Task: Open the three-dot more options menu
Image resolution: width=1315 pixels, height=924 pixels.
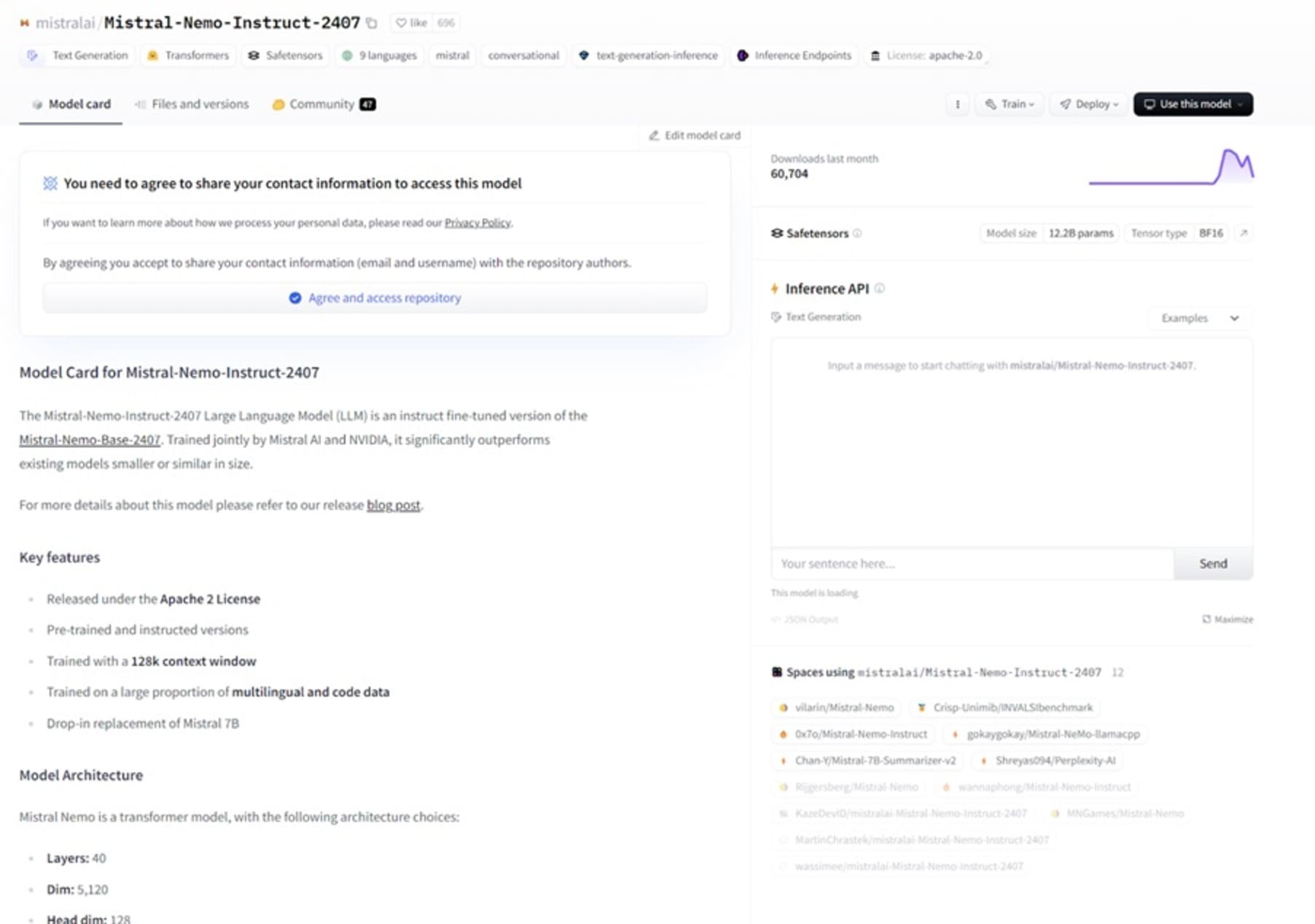Action: point(957,104)
